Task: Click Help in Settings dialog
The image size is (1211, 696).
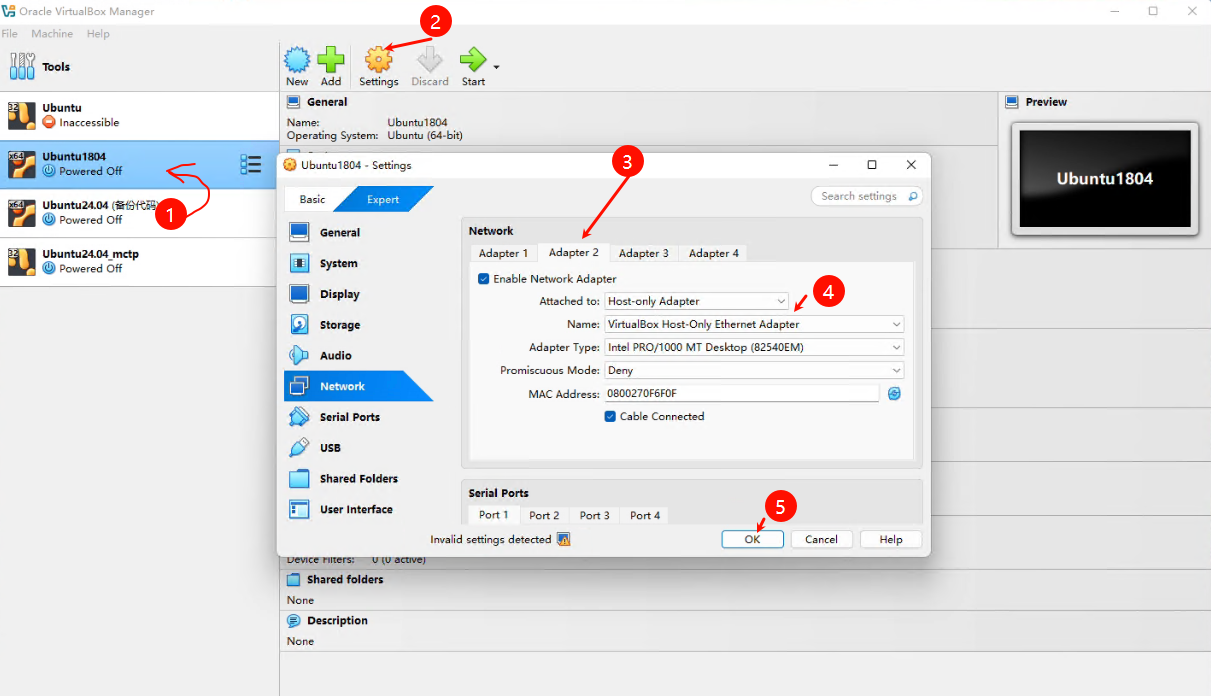Action: pos(891,539)
